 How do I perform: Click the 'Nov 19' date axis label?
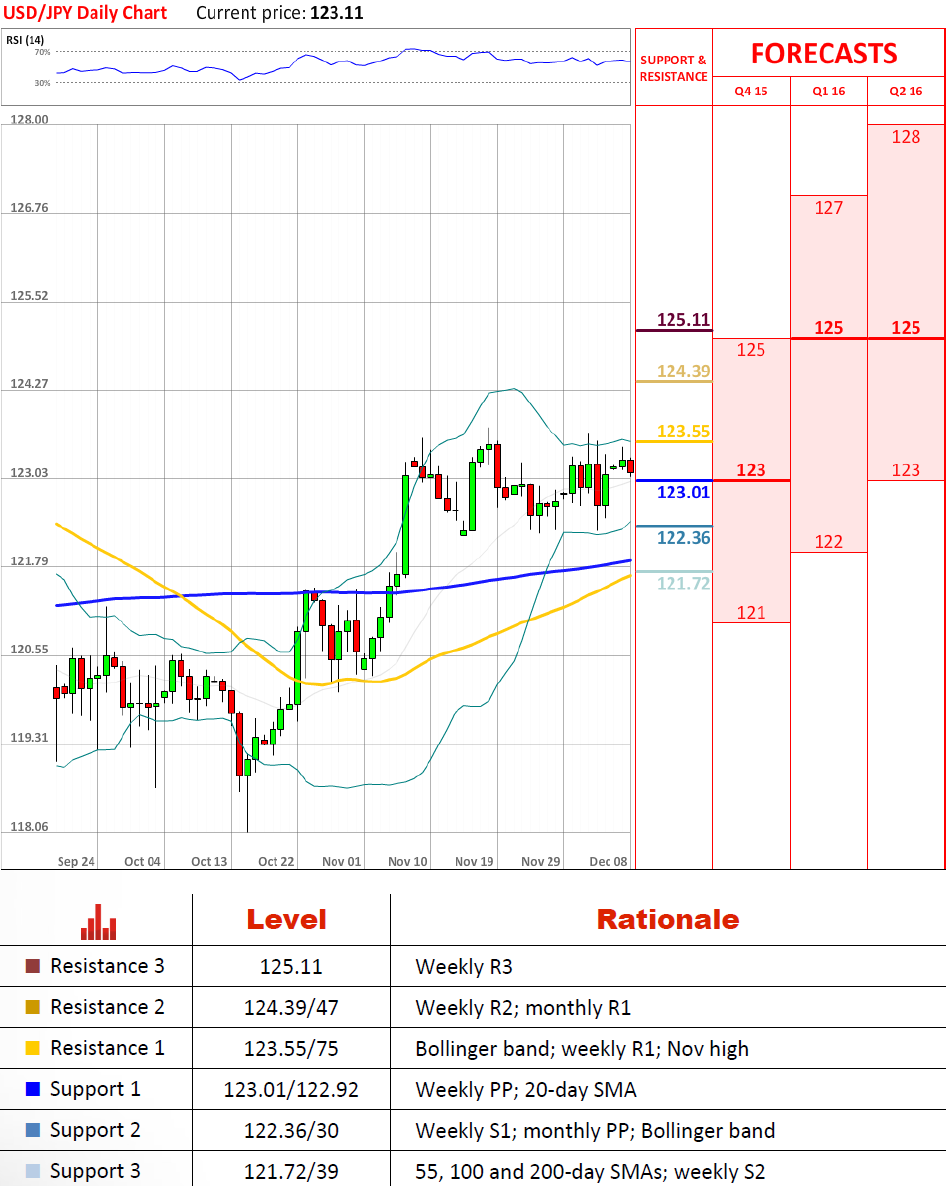tap(474, 862)
